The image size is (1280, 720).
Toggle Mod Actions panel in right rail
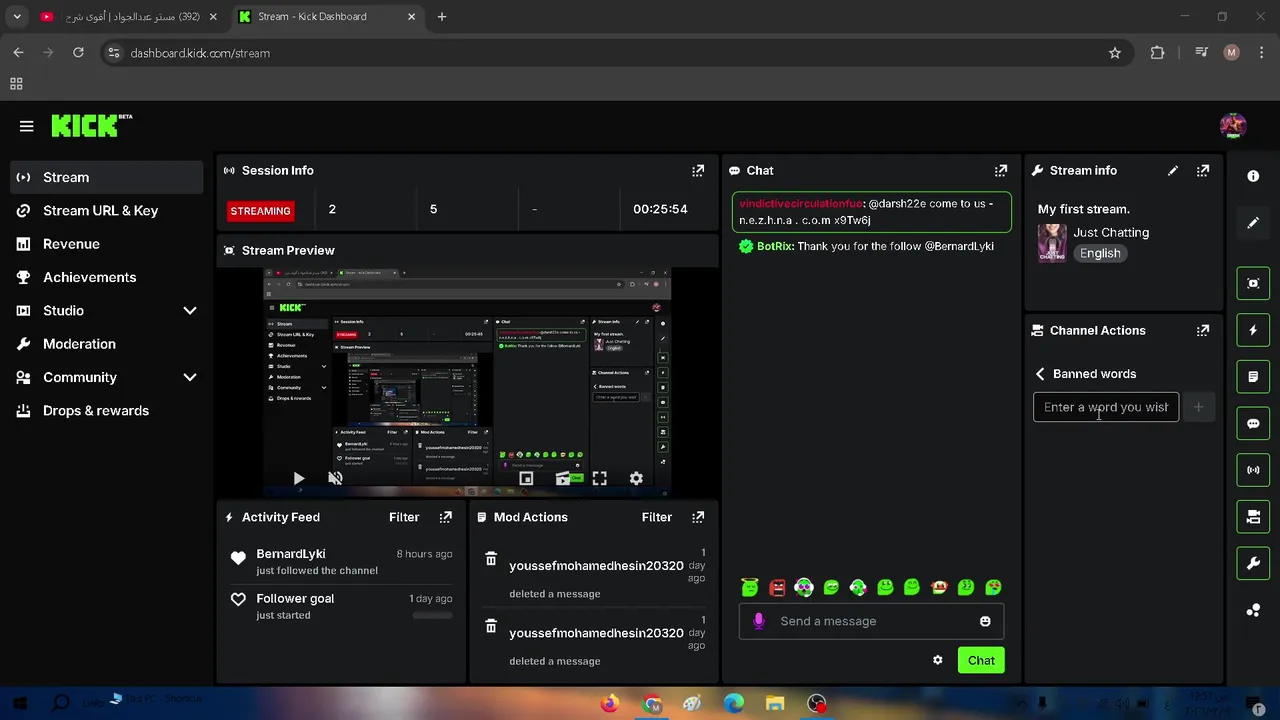point(1253,377)
